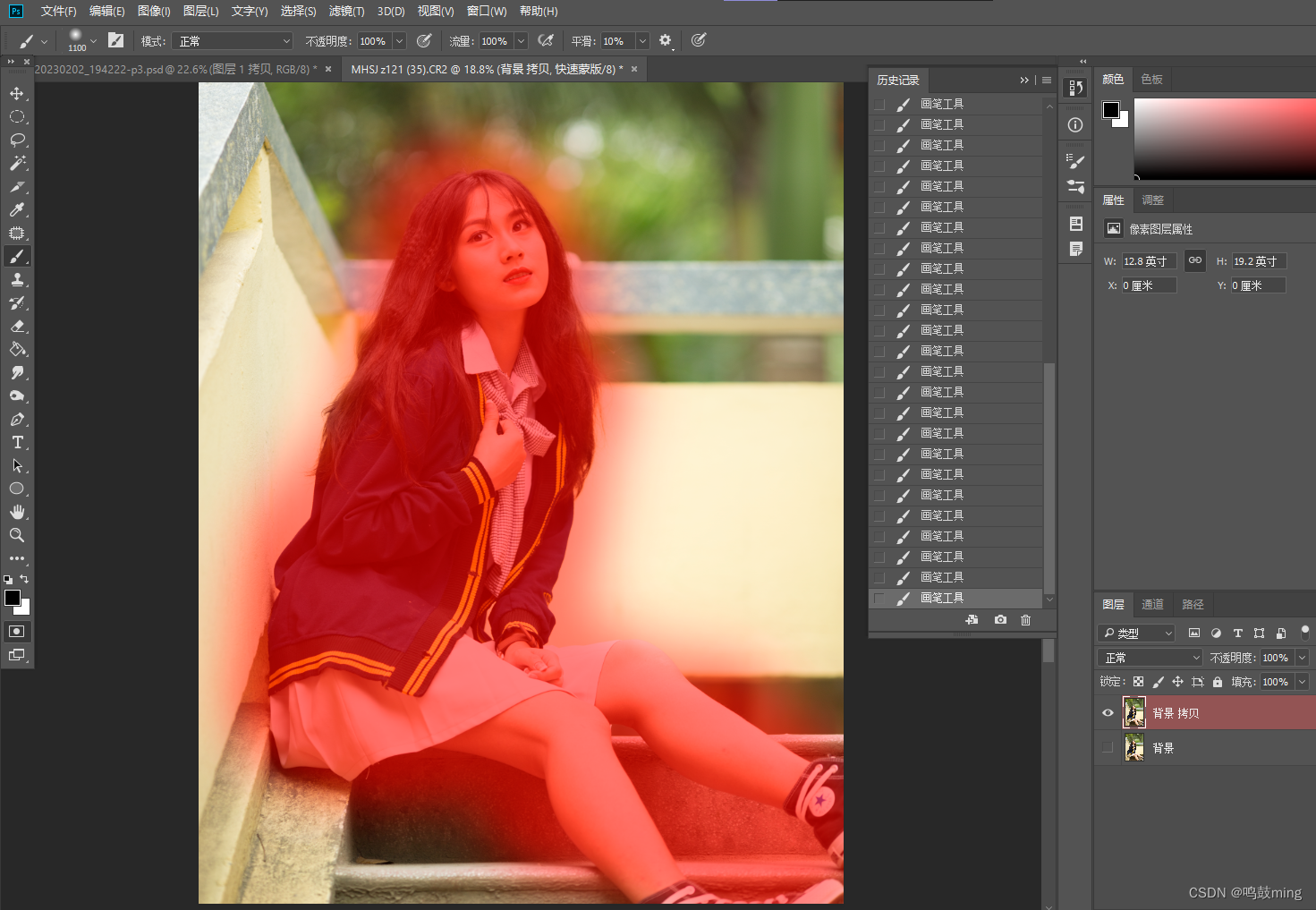Viewport: 1316px width, 910px height.
Task: Open the History panel flyout menu
Action: pyautogui.click(x=1047, y=81)
